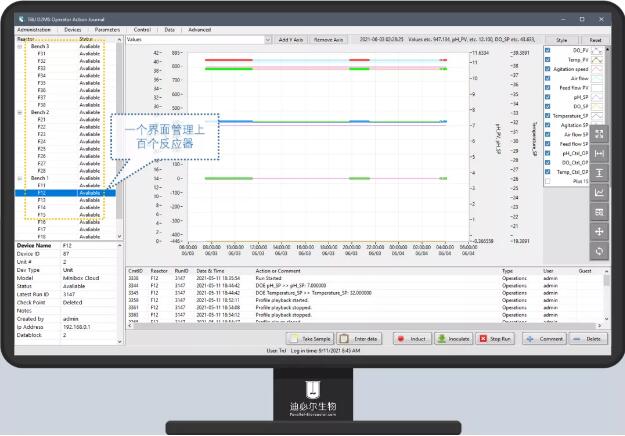Open the Advanced menu
Viewport: 625px width, 436px height.
click(200, 29)
